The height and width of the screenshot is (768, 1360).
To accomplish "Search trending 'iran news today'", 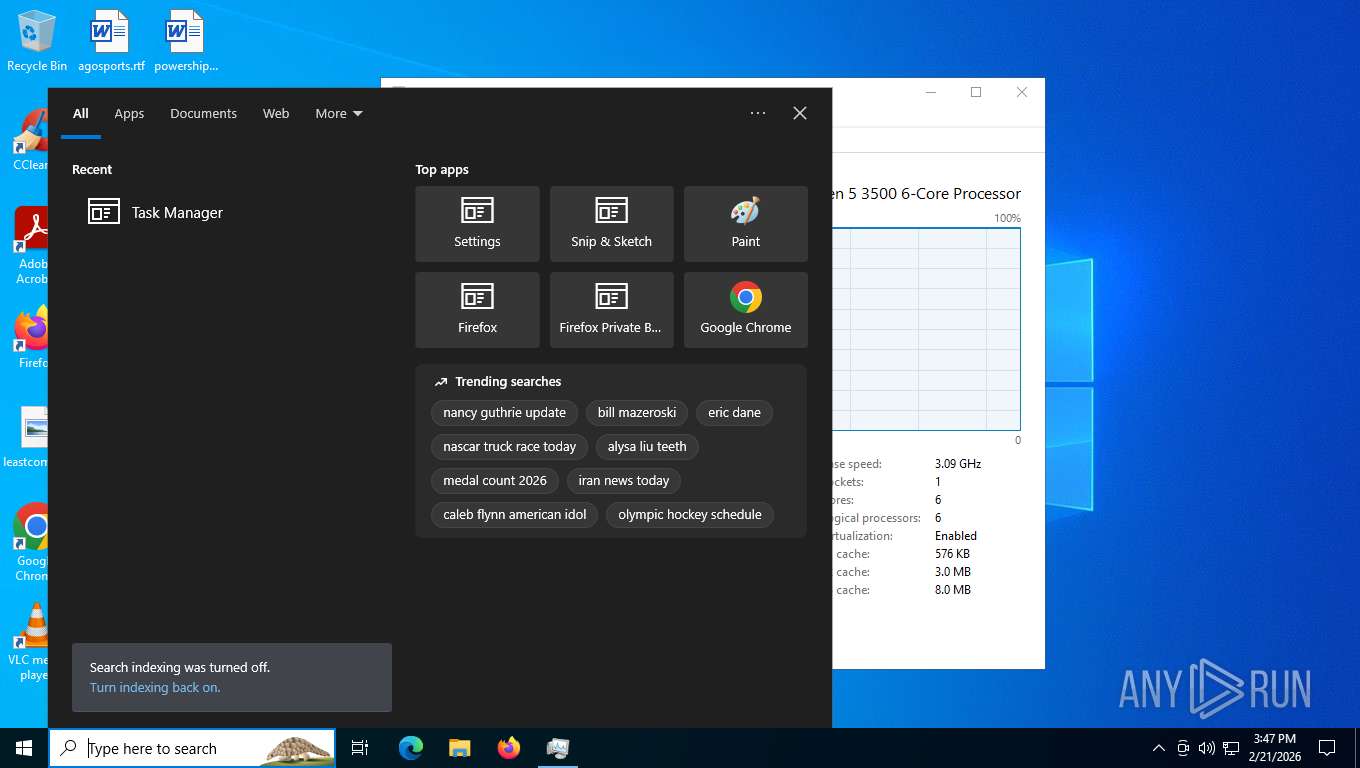I will (x=623, y=480).
